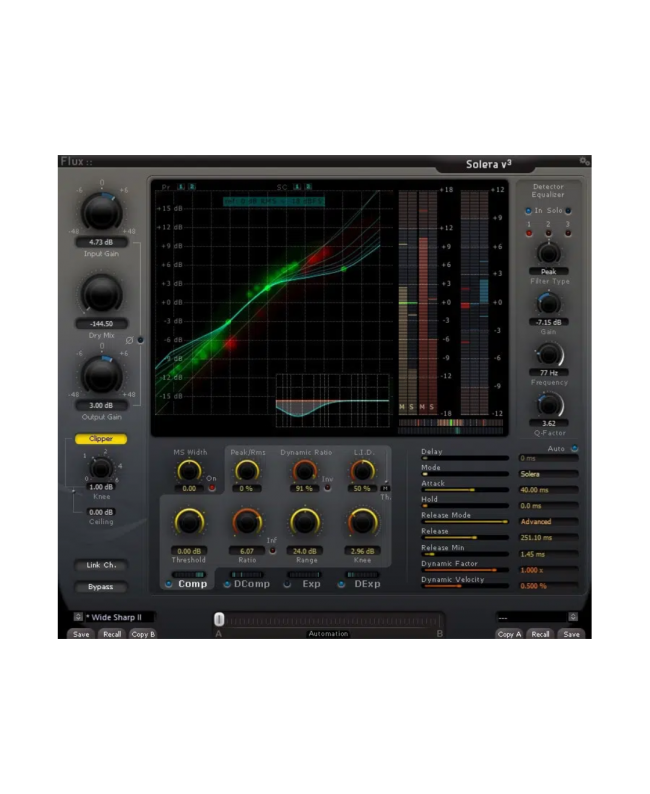Select equalizer band 1 LED
Screen dimensions: 650x794
(x=529, y=233)
